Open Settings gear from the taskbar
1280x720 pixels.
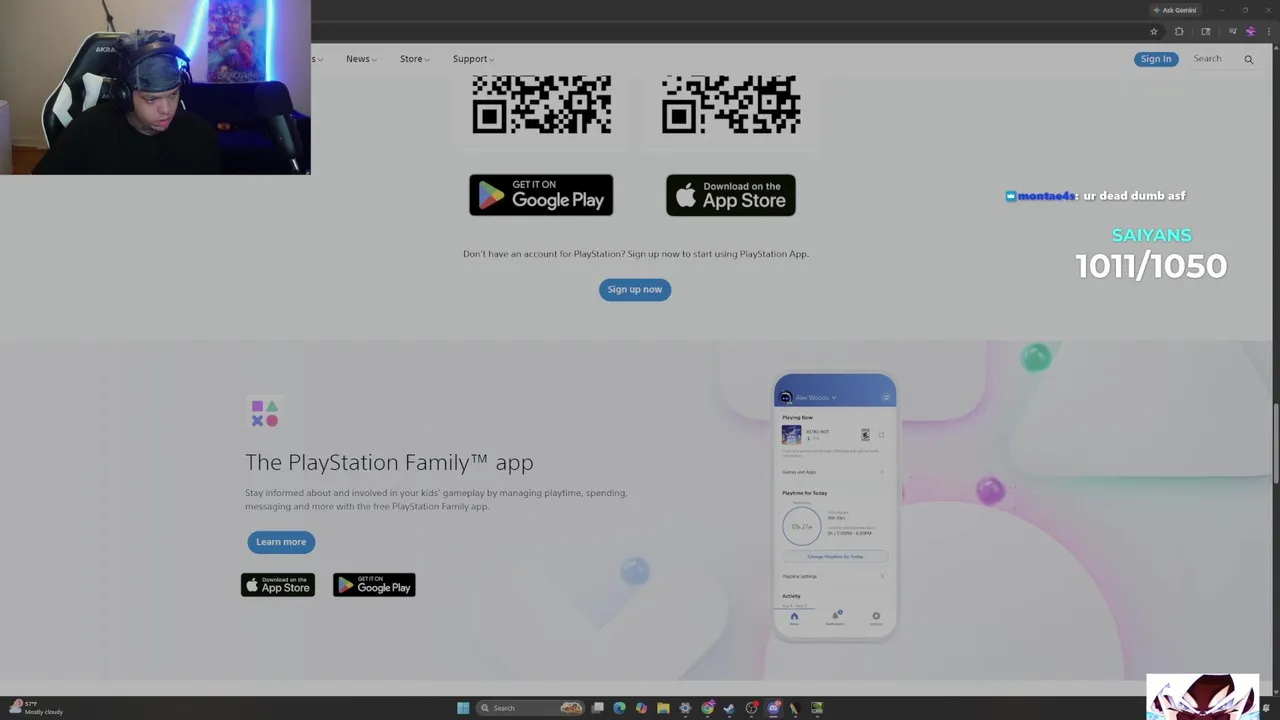[x=685, y=708]
